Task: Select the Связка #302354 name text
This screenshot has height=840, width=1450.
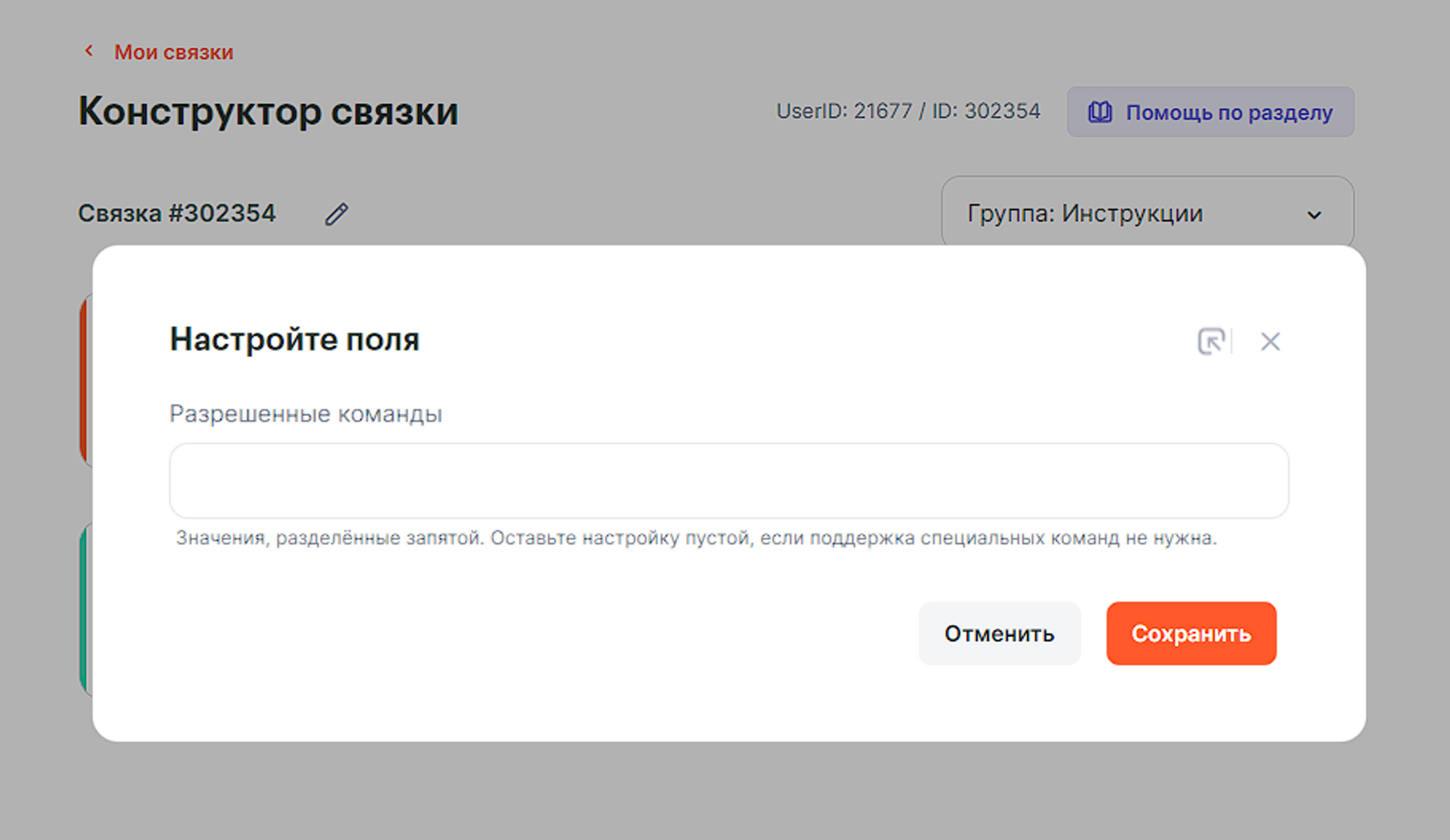Action: (x=177, y=214)
